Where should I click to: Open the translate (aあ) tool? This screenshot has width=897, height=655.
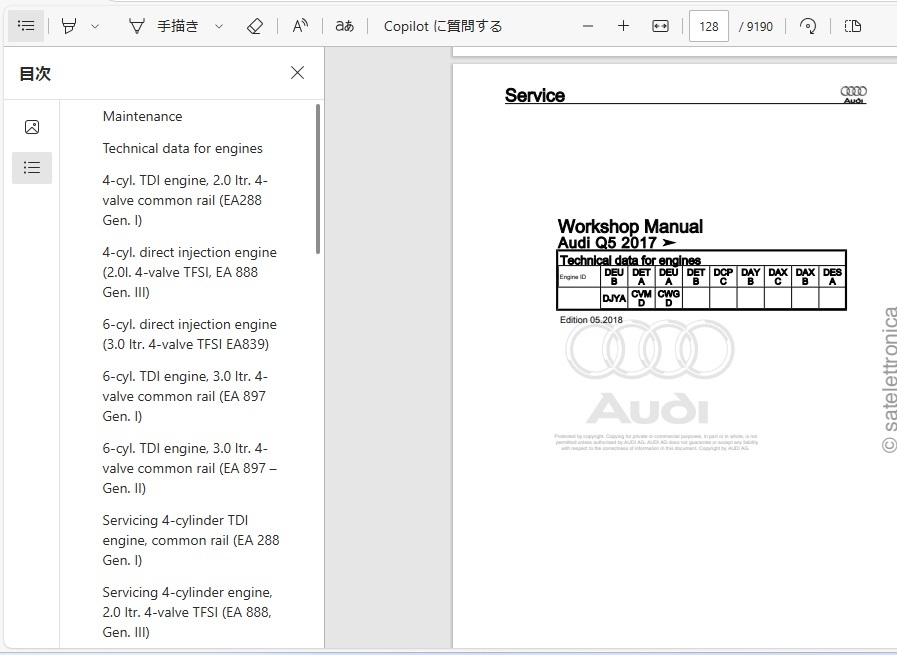click(344, 26)
